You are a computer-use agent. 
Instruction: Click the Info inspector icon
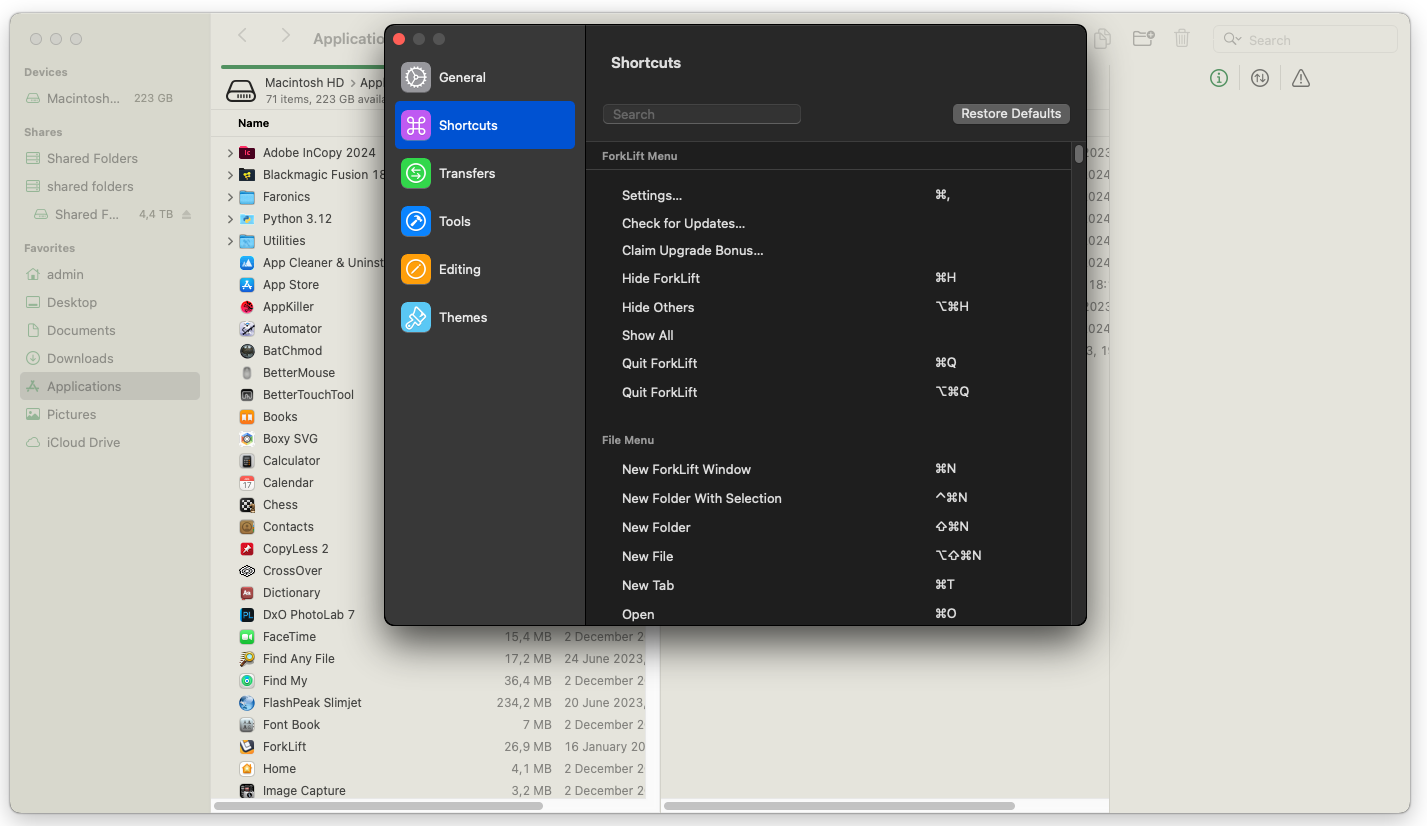click(1218, 78)
